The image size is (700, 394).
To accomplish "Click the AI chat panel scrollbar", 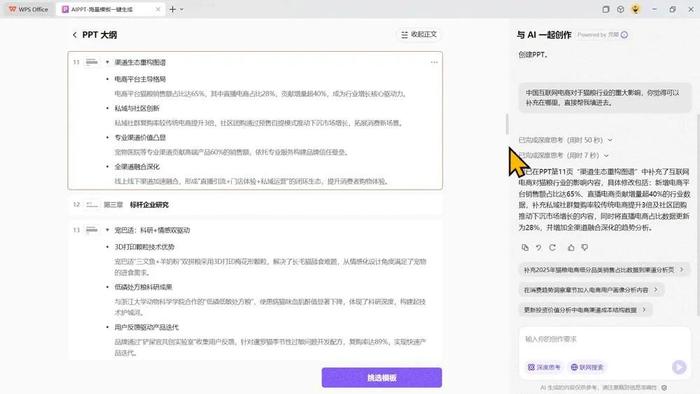I will (x=698, y=214).
